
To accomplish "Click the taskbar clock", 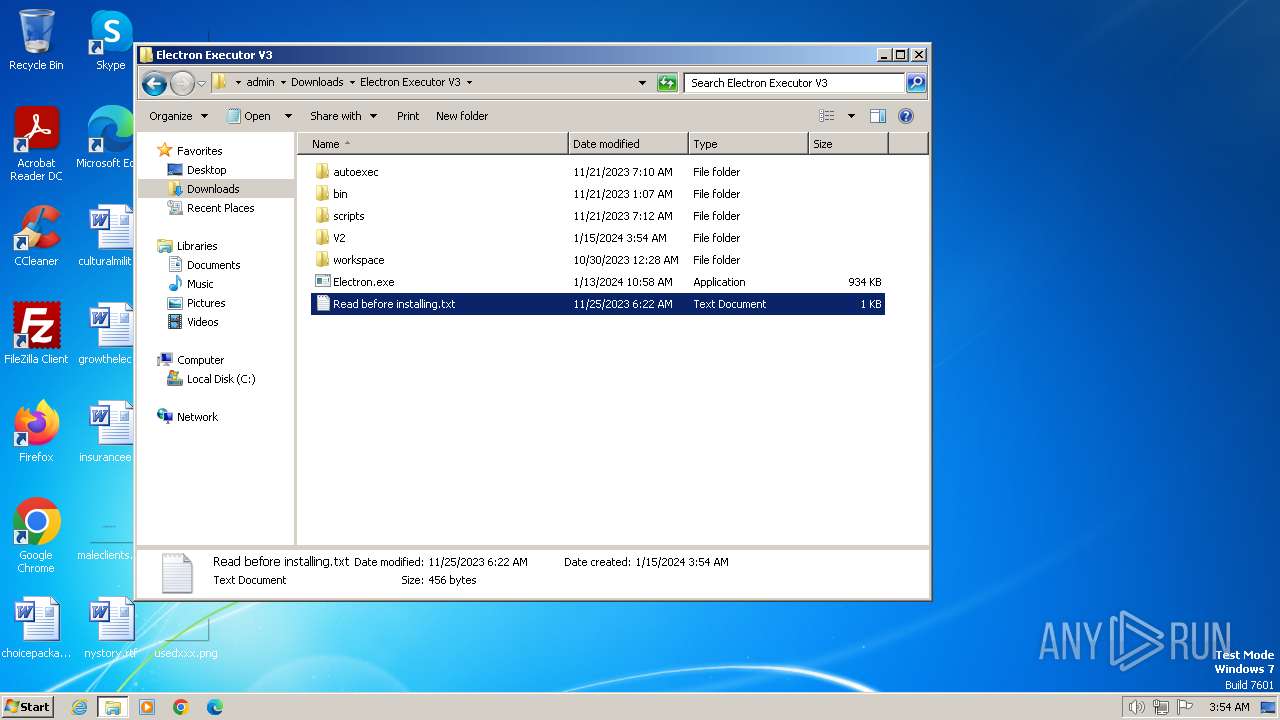I will pyautogui.click(x=1229, y=707).
